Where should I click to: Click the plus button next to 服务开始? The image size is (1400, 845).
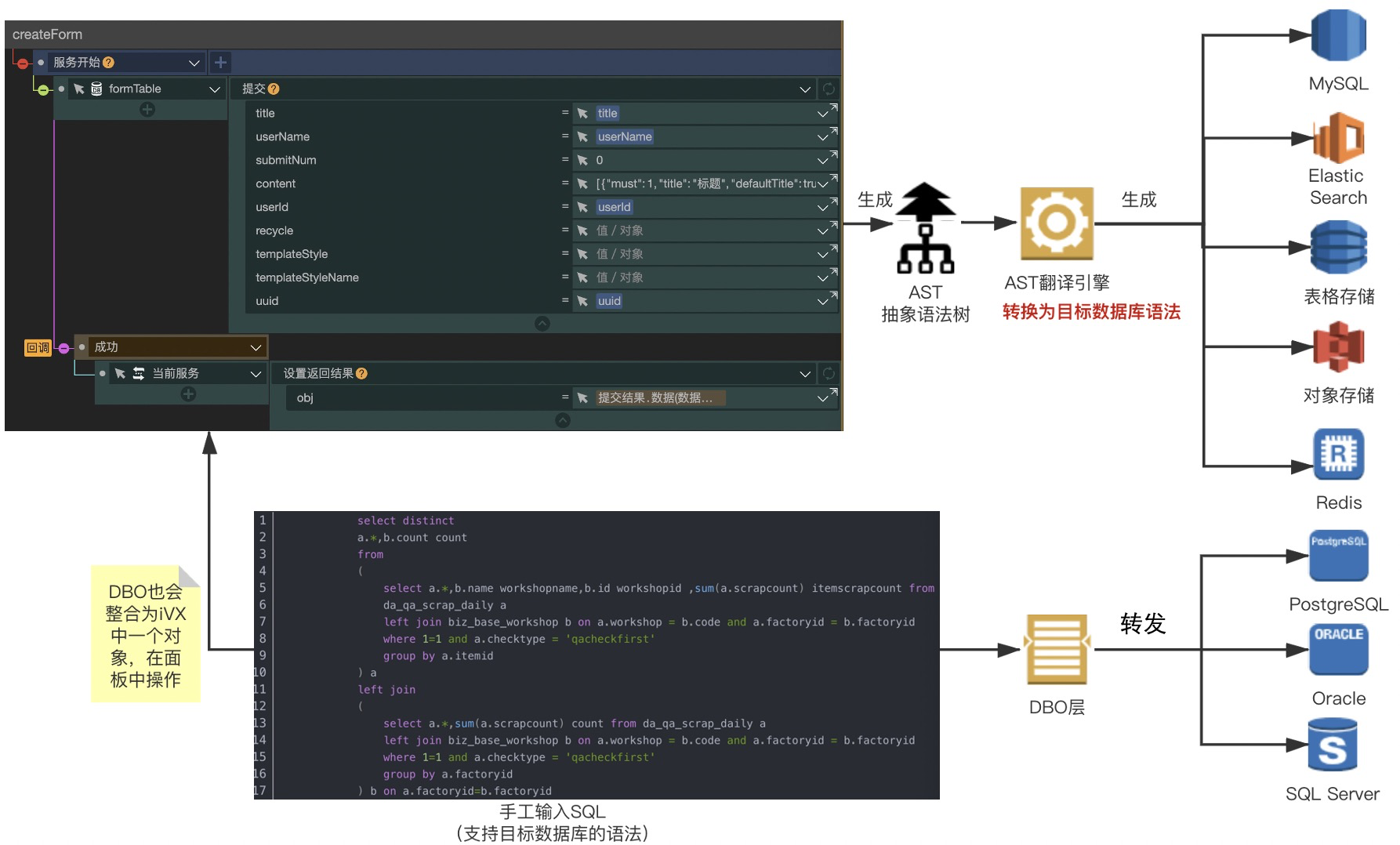220,62
